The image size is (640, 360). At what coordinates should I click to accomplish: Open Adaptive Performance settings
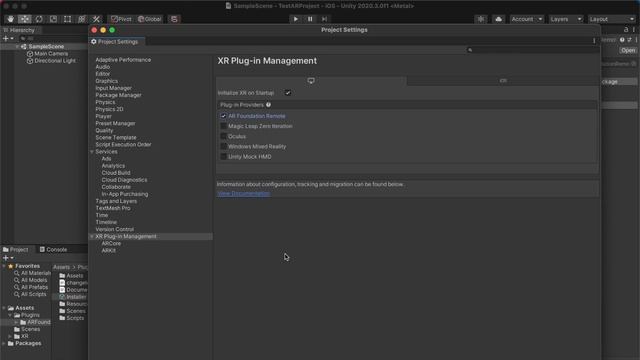point(123,60)
